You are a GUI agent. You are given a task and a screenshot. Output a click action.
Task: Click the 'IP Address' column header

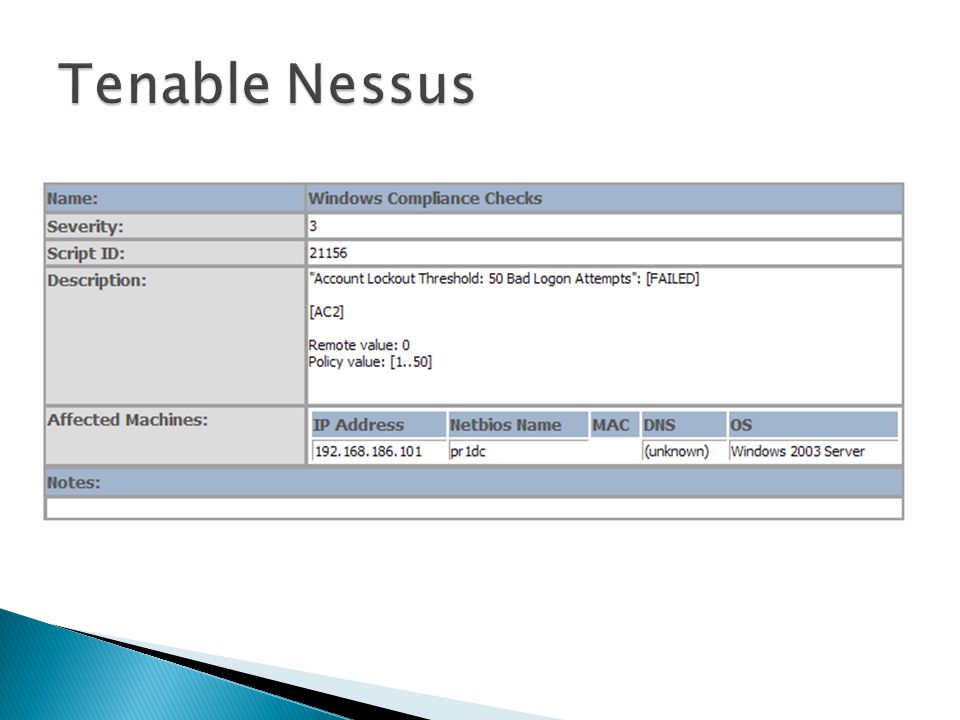pyautogui.click(x=379, y=424)
